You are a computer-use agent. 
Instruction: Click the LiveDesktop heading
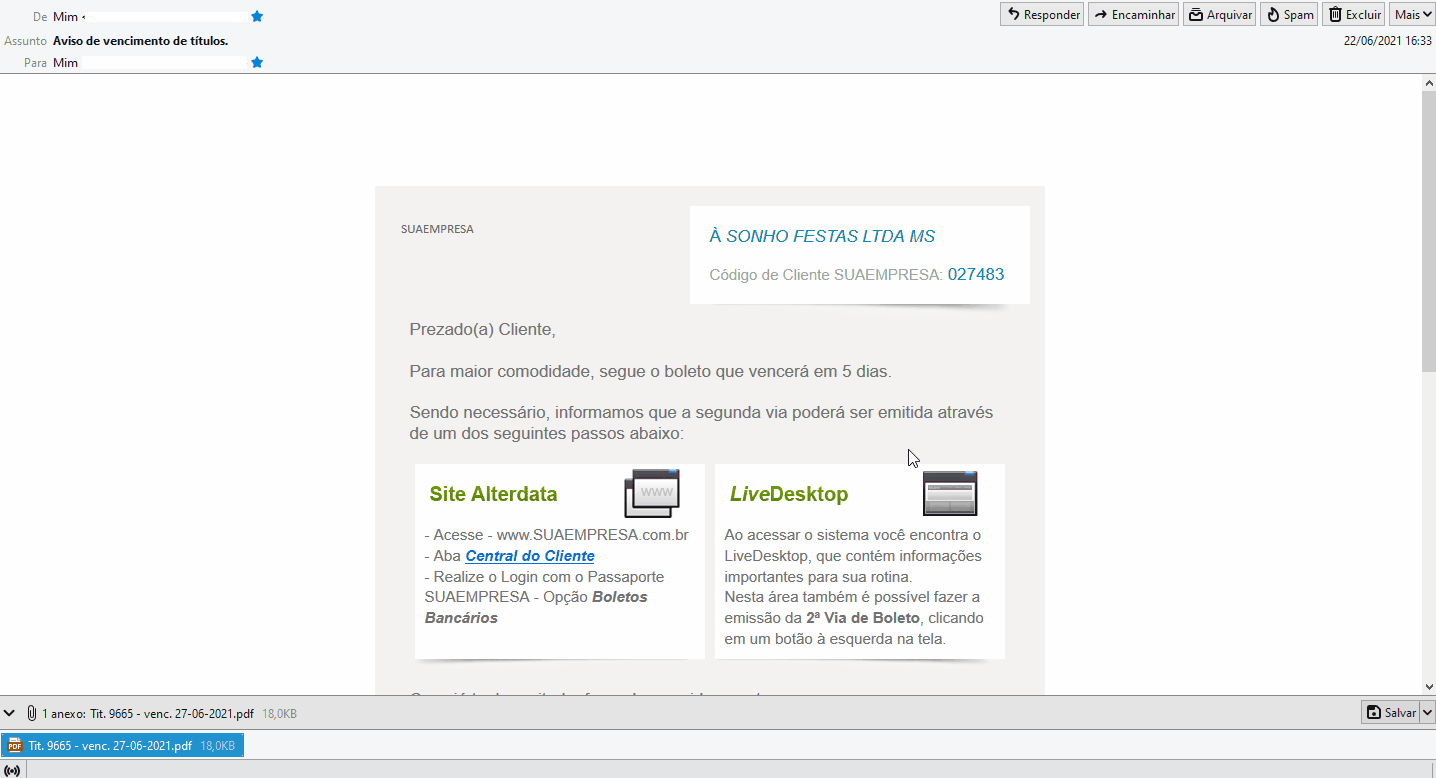coord(789,494)
